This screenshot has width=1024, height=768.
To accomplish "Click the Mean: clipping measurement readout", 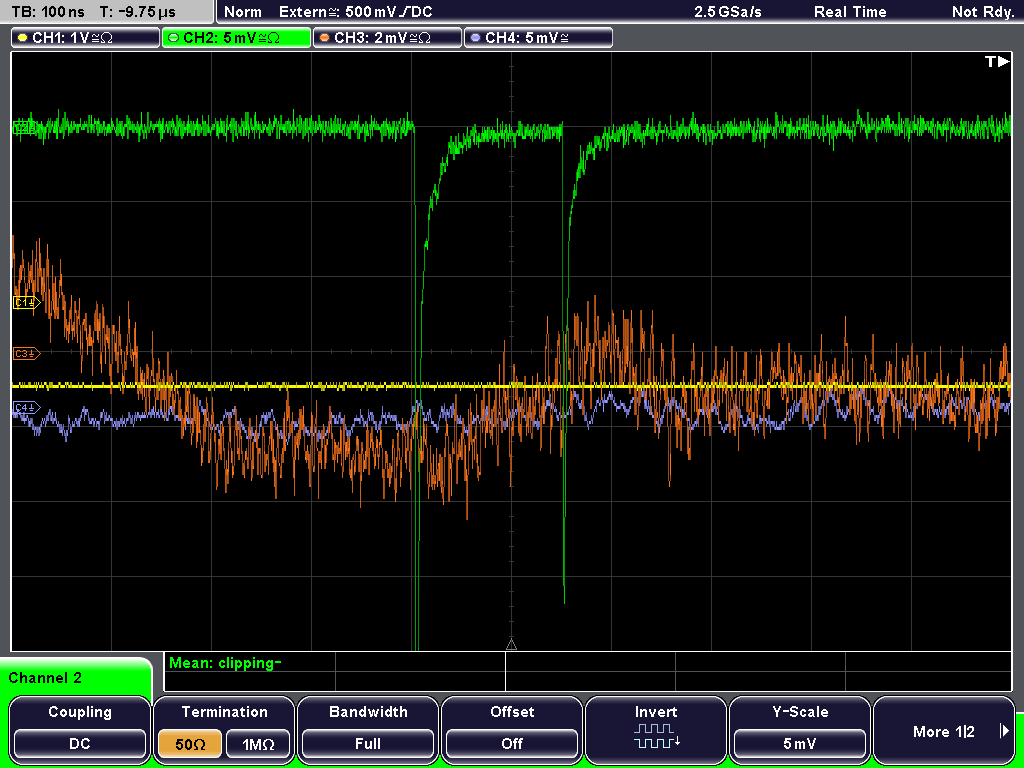I will 225,663.
